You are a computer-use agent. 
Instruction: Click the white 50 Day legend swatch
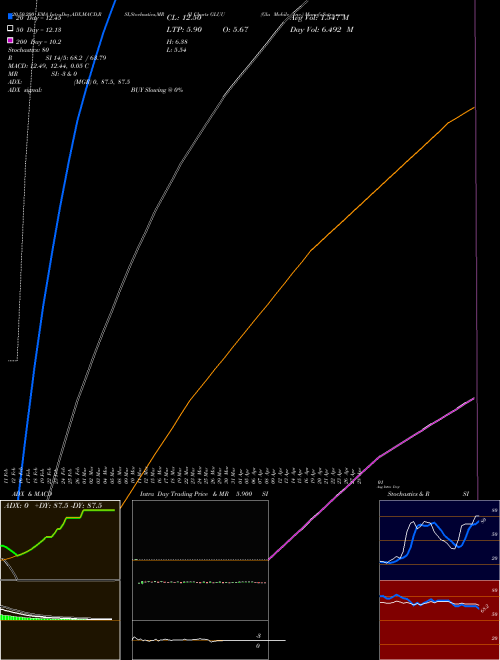click(x=10, y=29)
